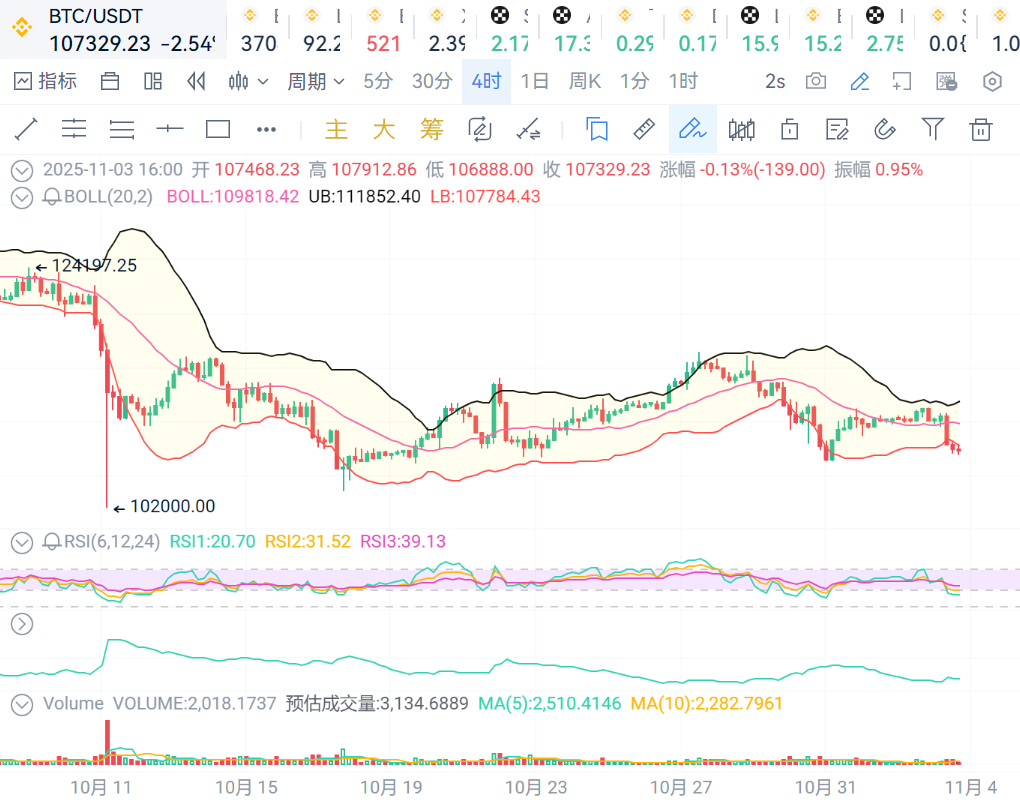Click the funnel filter icon

(x=932, y=128)
